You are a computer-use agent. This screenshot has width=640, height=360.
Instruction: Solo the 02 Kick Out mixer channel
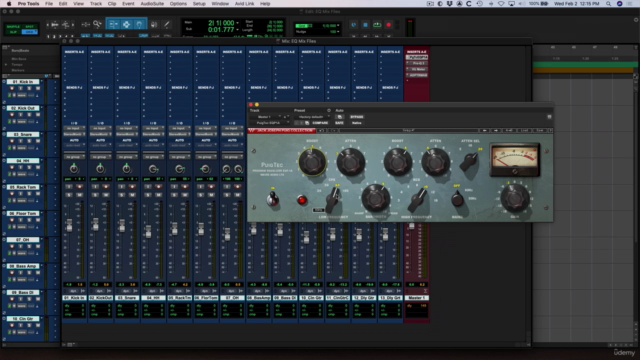[95, 195]
